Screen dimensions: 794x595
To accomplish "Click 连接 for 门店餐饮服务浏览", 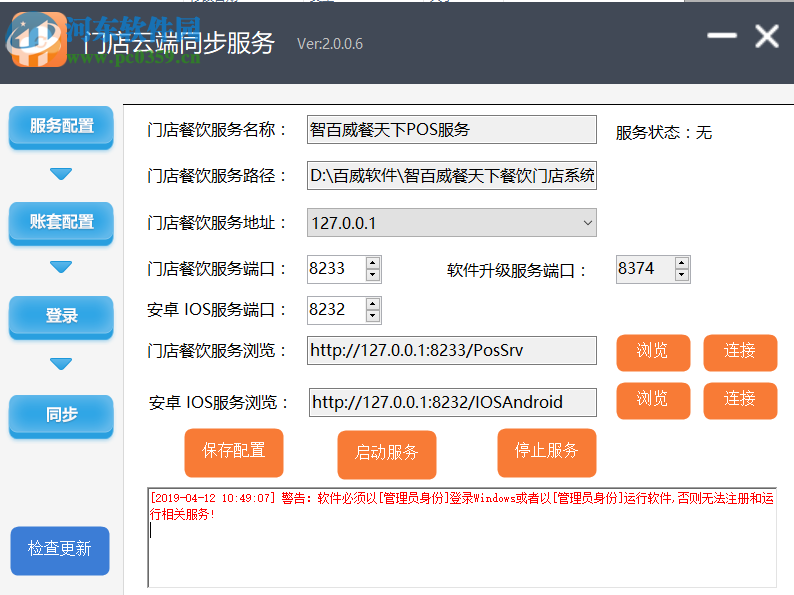I will pyautogui.click(x=740, y=352).
